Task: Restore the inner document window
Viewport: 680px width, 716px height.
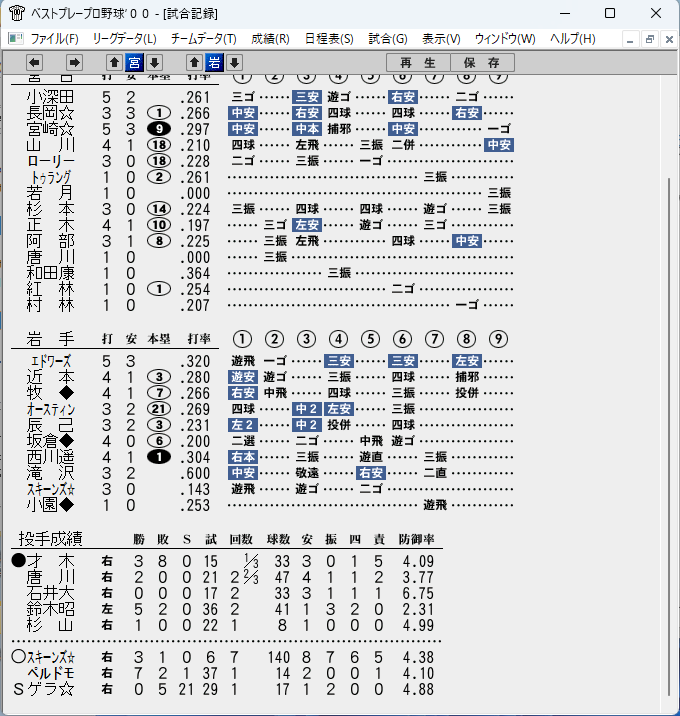Action: click(x=649, y=39)
